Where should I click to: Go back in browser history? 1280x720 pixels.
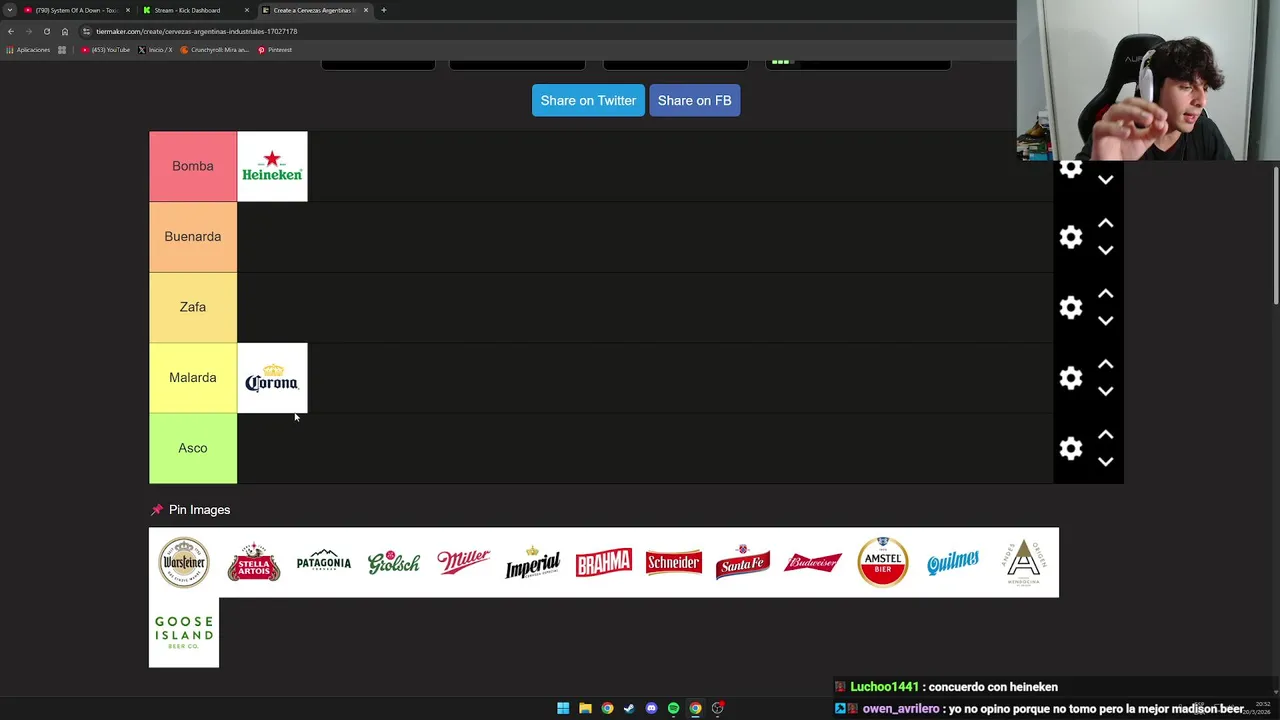pyautogui.click(x=11, y=31)
